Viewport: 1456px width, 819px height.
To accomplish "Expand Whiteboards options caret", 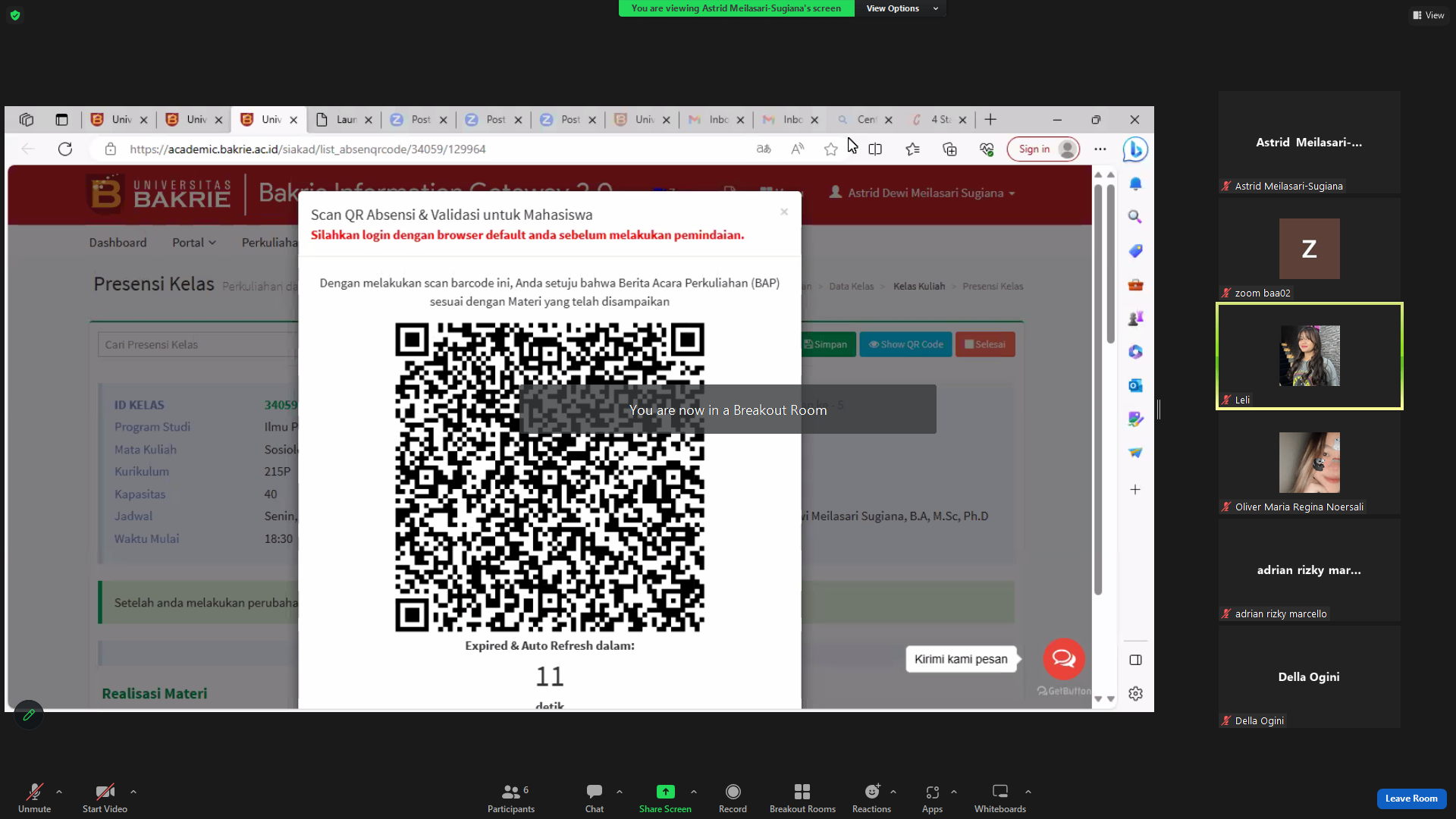I will tap(1028, 792).
